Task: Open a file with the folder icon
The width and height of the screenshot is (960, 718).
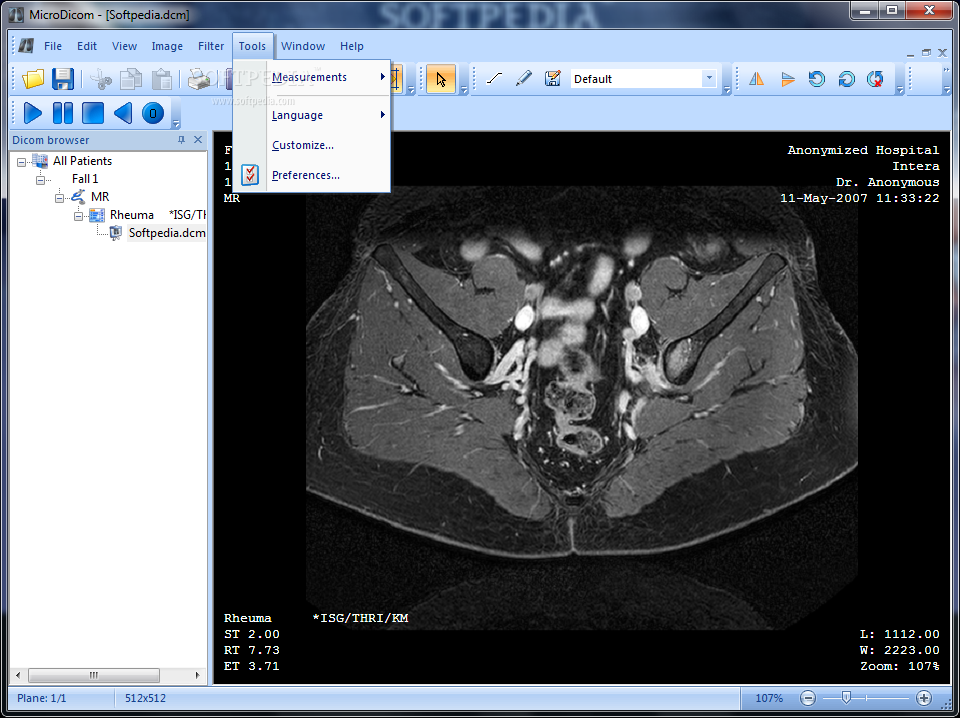Action: (34, 79)
